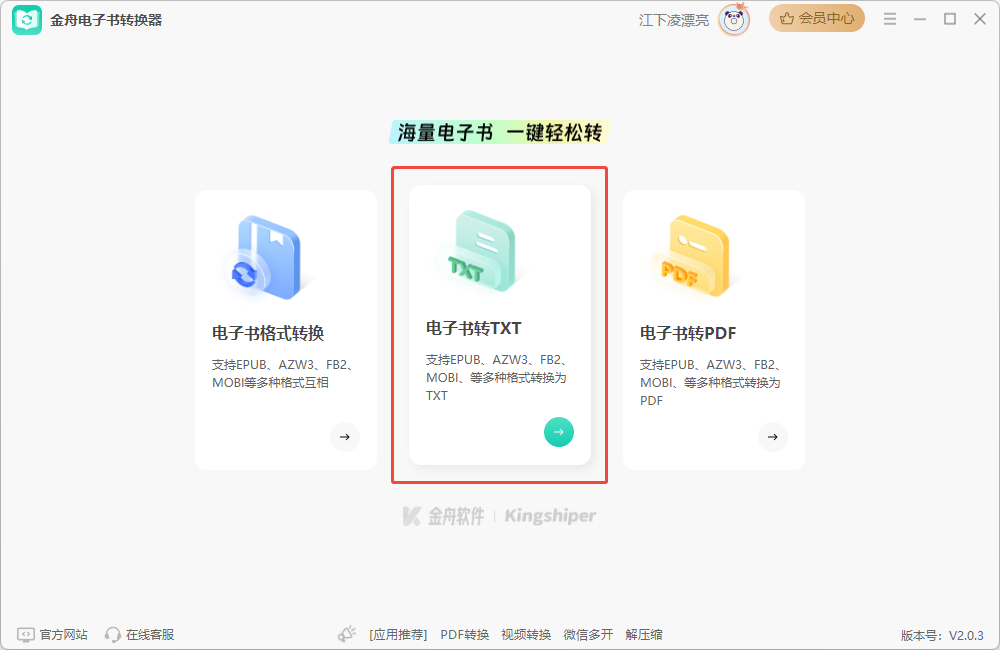Click the 金舟电子书转换器 window title text
This screenshot has height=650, width=1000.
(x=107, y=20)
